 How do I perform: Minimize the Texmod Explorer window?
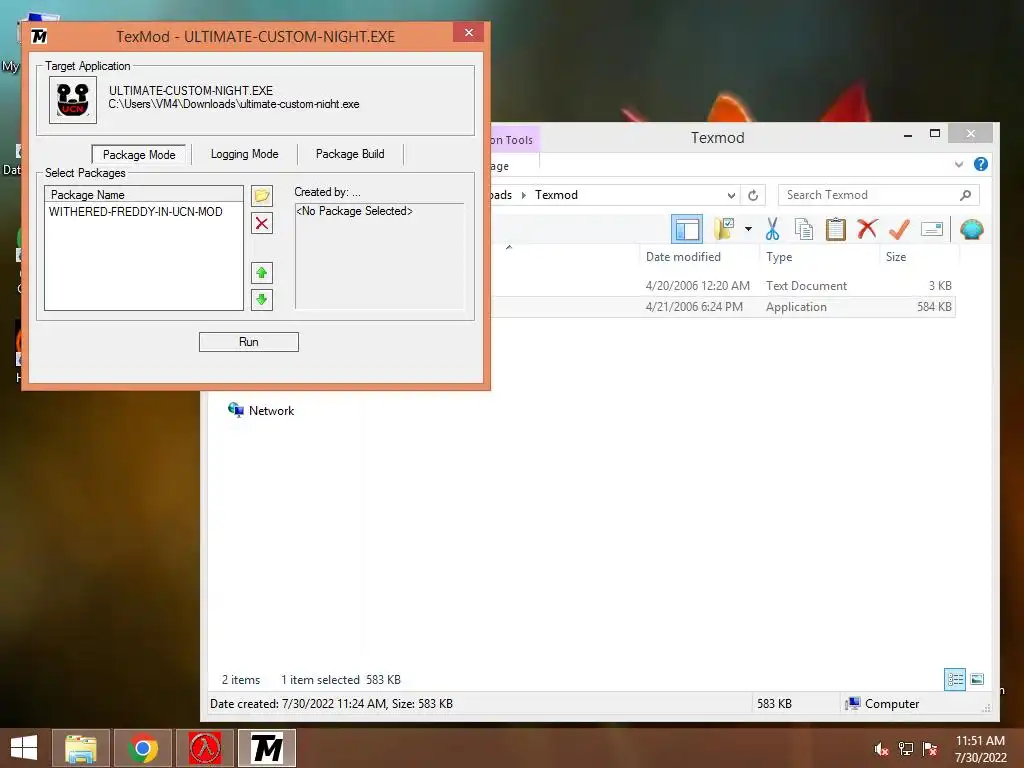pos(908,135)
